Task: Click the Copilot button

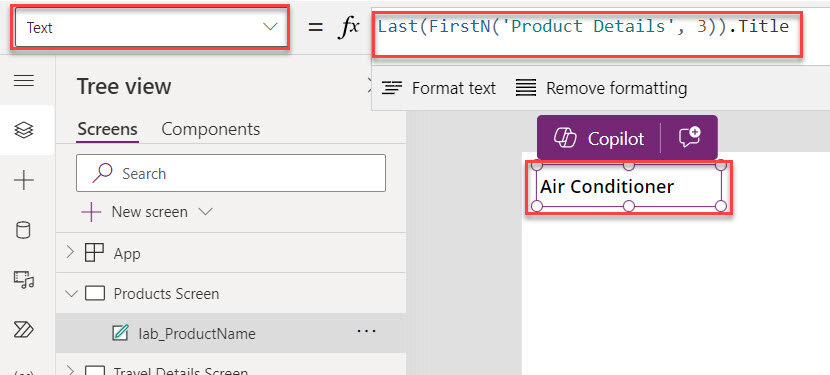Action: (x=599, y=139)
